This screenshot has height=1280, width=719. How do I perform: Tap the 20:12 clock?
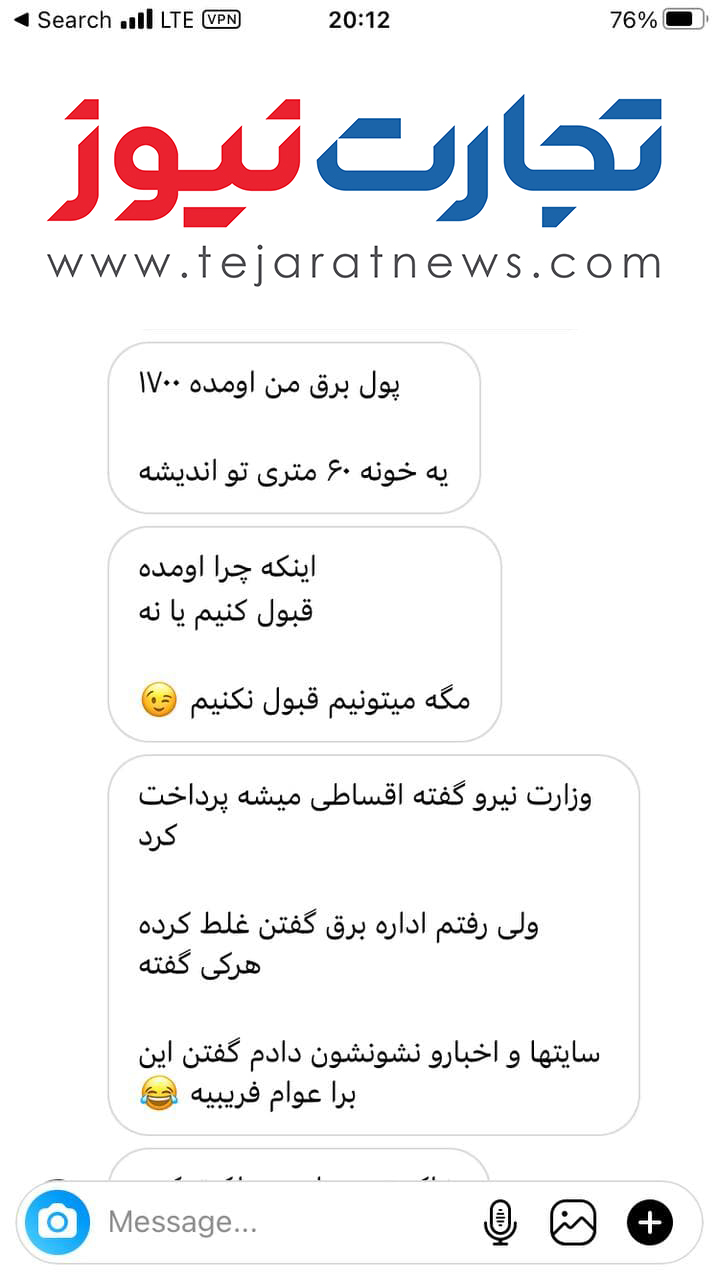pos(359,20)
